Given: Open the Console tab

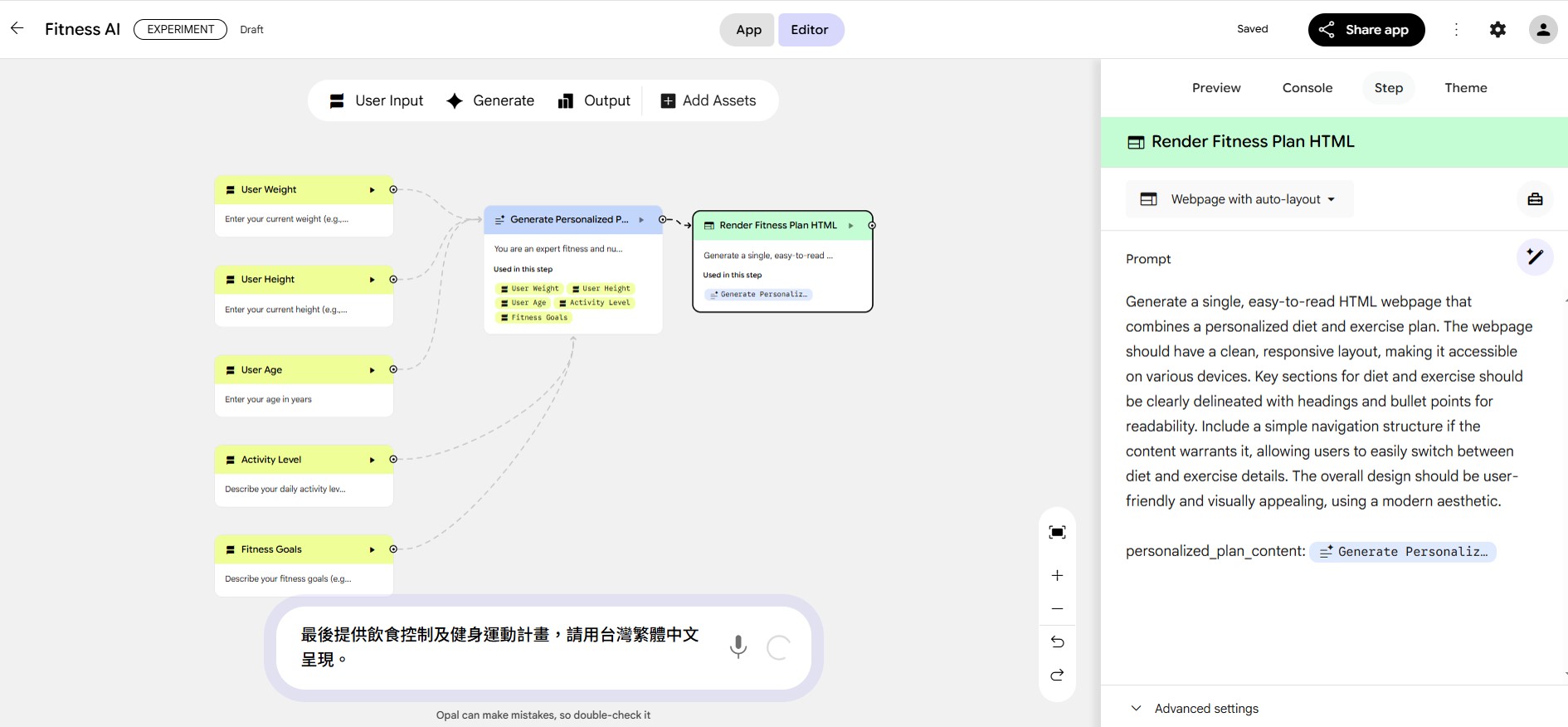Looking at the screenshot, I should (1307, 88).
